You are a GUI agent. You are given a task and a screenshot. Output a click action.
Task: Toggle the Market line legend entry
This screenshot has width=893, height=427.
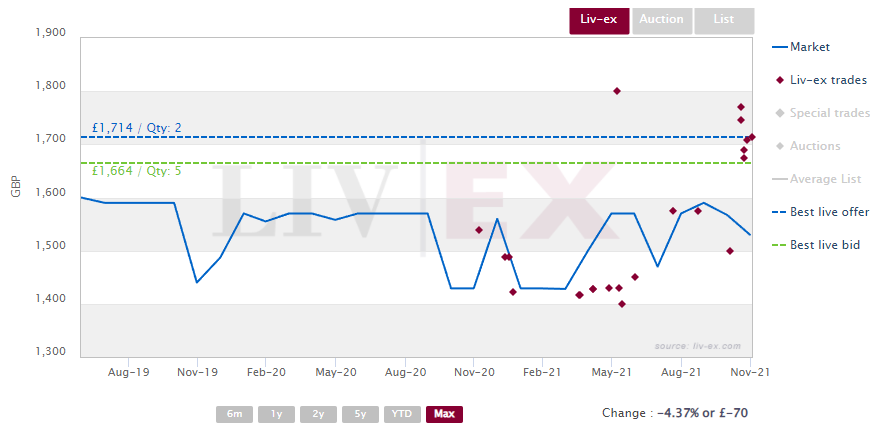[809, 47]
